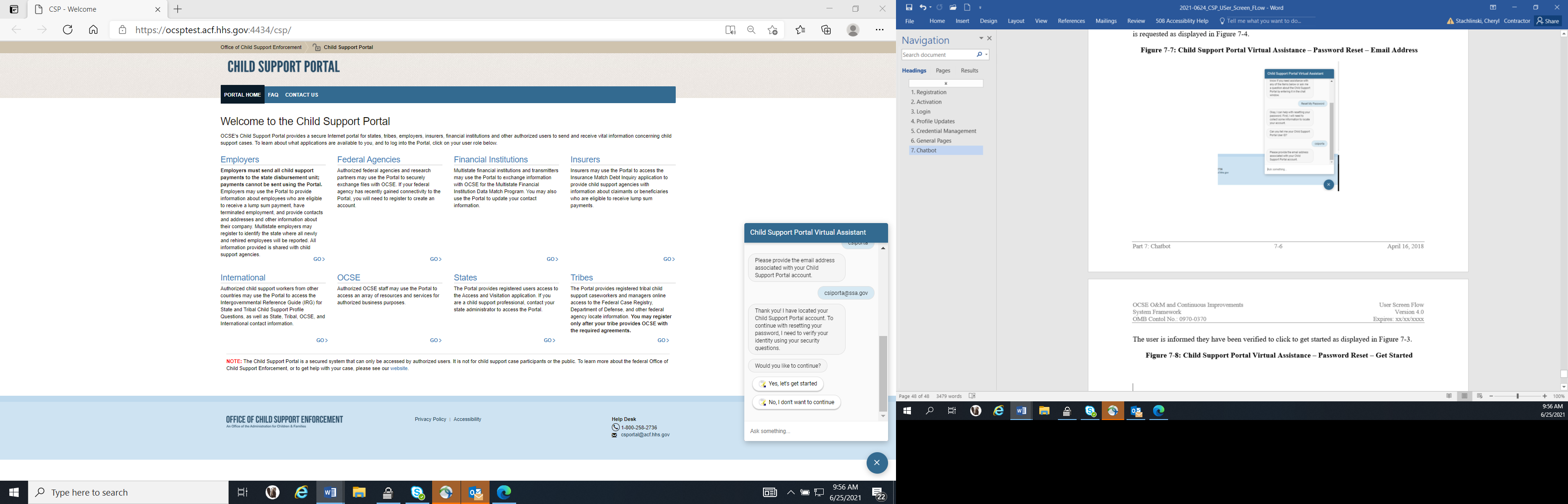The image size is (1568, 504).
Task: Open the References ribbon tab
Action: (1071, 21)
